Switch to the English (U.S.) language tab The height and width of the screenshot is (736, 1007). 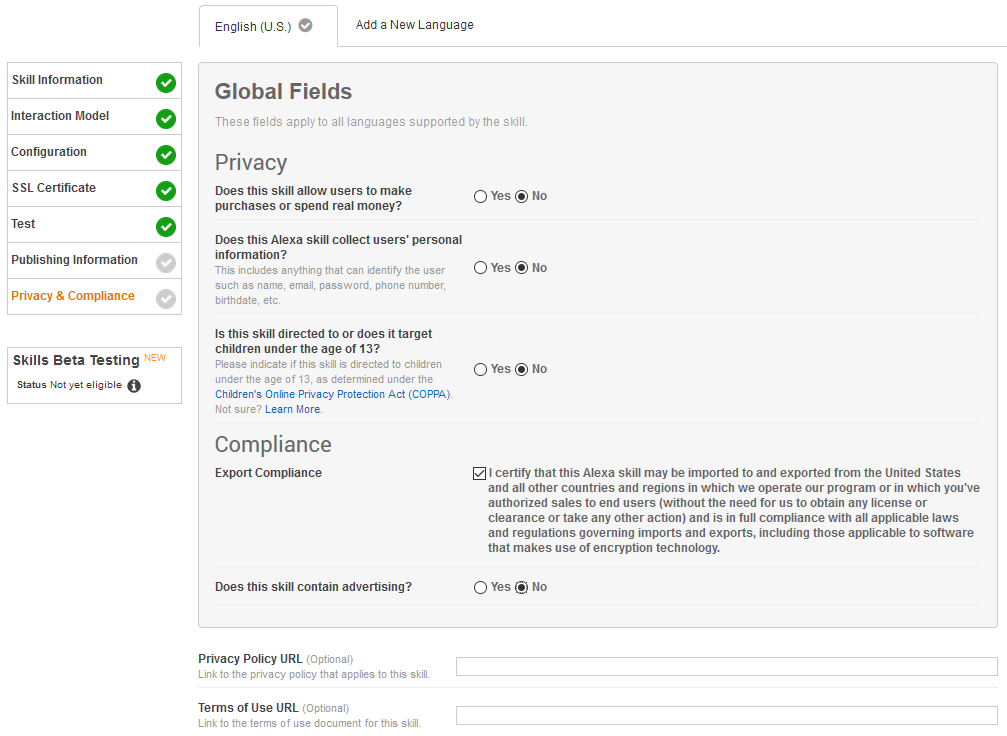click(x=268, y=26)
